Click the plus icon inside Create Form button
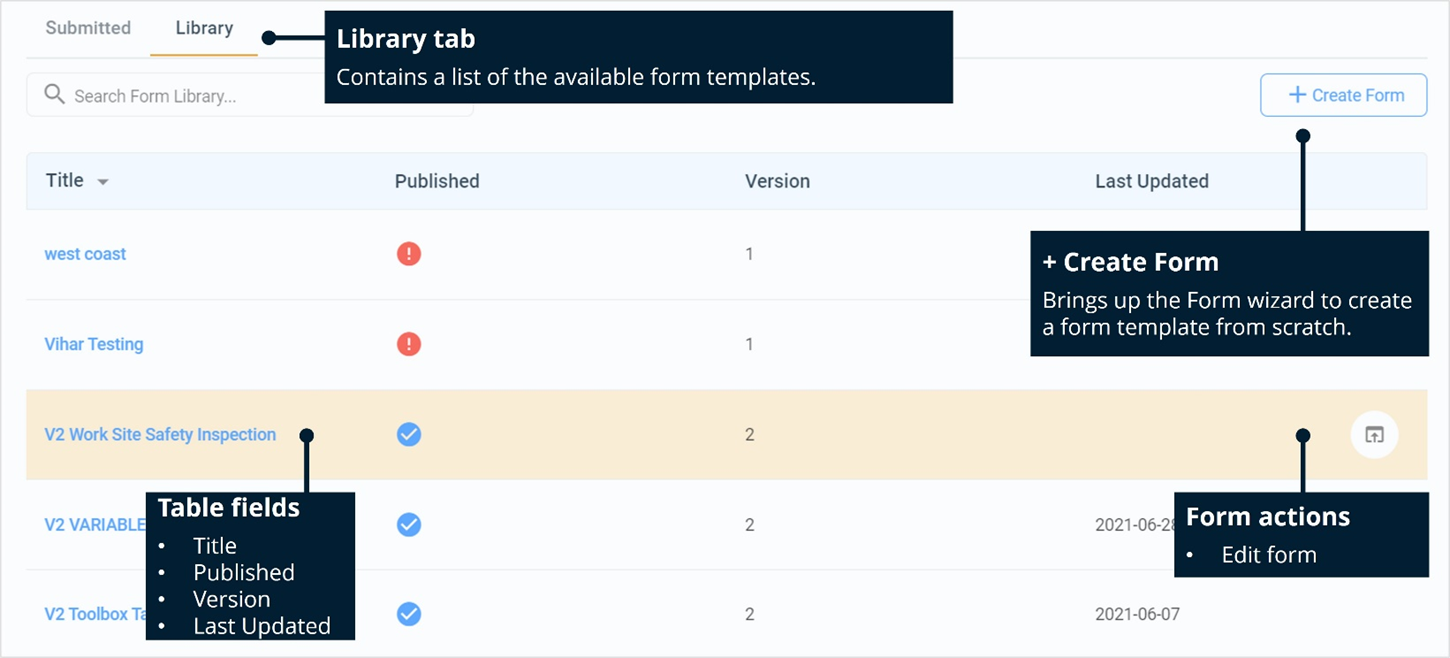Viewport: 1450px width, 658px height. (x=1297, y=95)
